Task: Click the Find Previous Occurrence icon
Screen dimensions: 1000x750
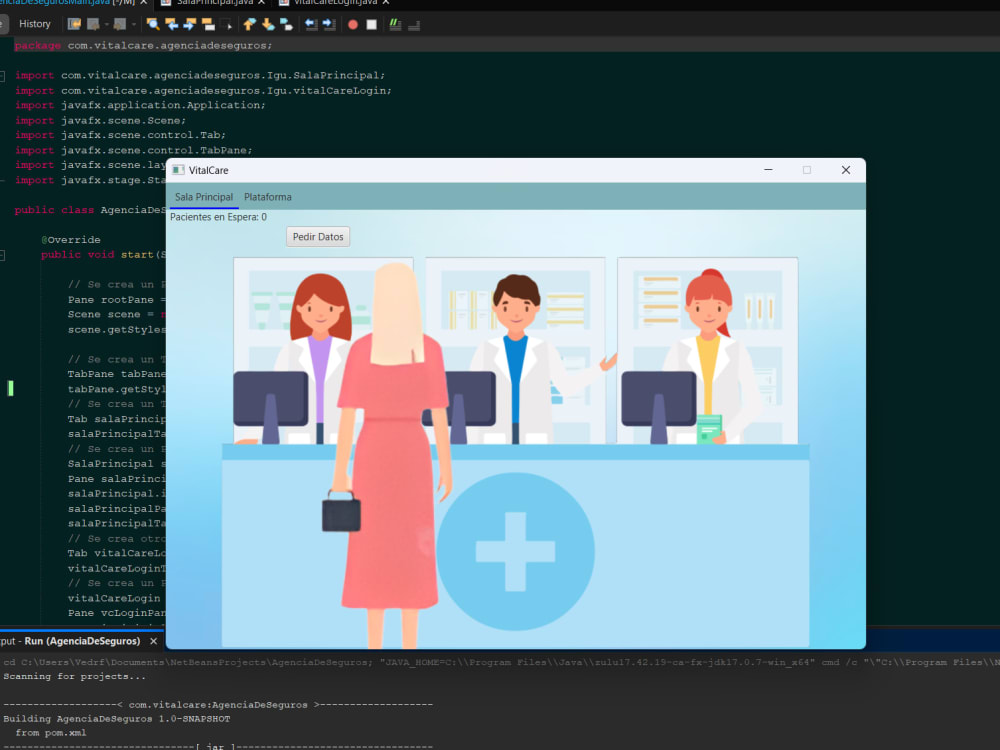Action: tap(173, 23)
